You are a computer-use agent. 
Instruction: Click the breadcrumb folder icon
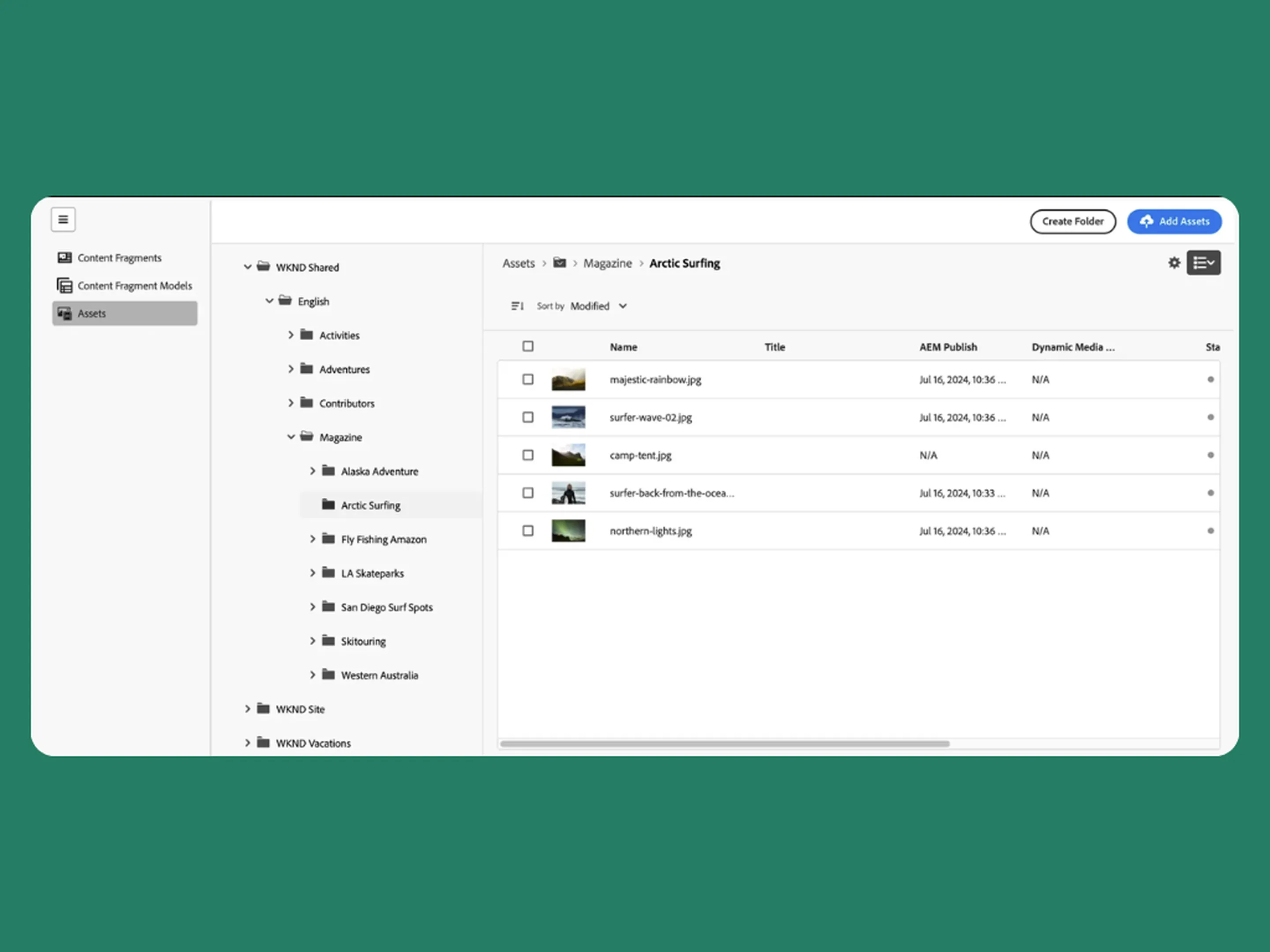559,263
